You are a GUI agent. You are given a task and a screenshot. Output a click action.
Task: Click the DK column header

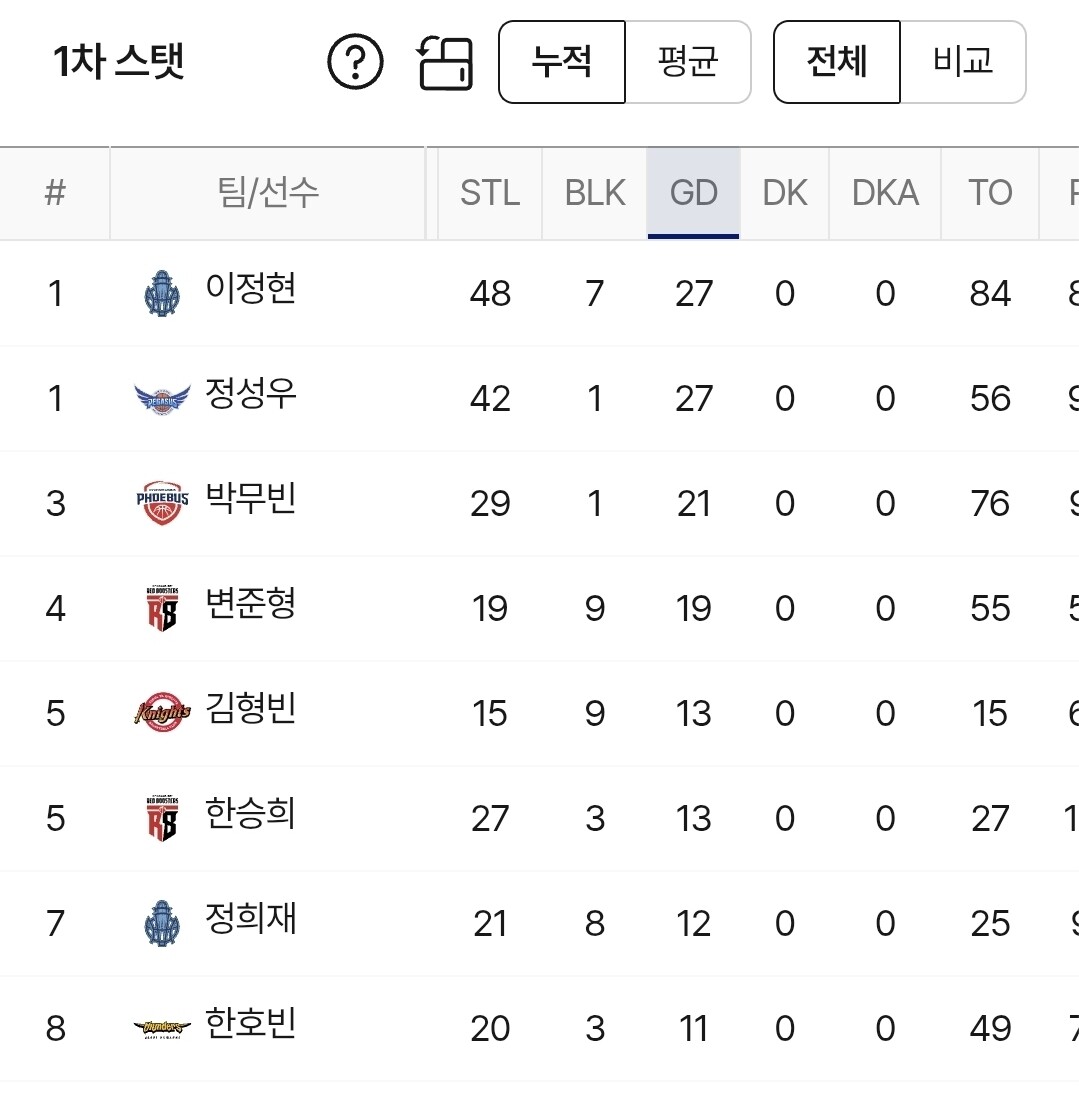(x=785, y=193)
